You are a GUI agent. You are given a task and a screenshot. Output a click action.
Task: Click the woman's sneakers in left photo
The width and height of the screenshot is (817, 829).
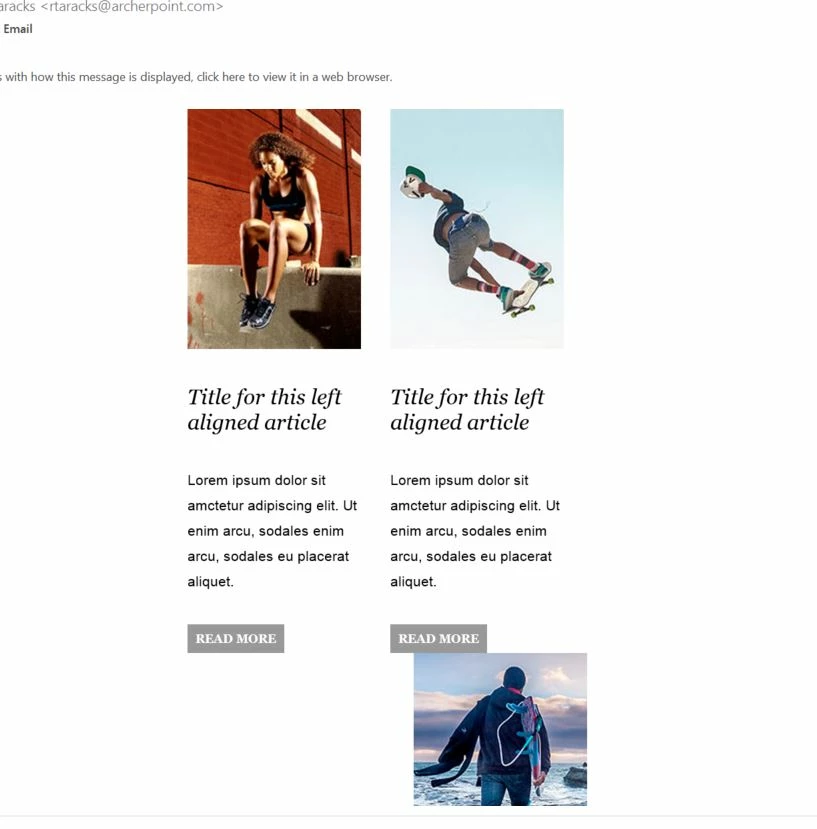pos(256,312)
